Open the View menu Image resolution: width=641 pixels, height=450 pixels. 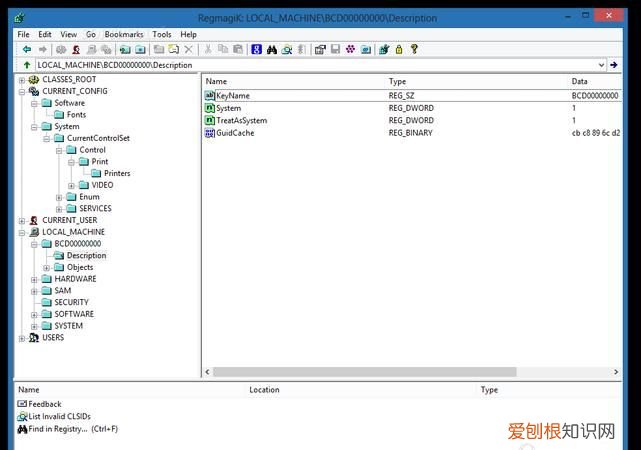[68, 34]
